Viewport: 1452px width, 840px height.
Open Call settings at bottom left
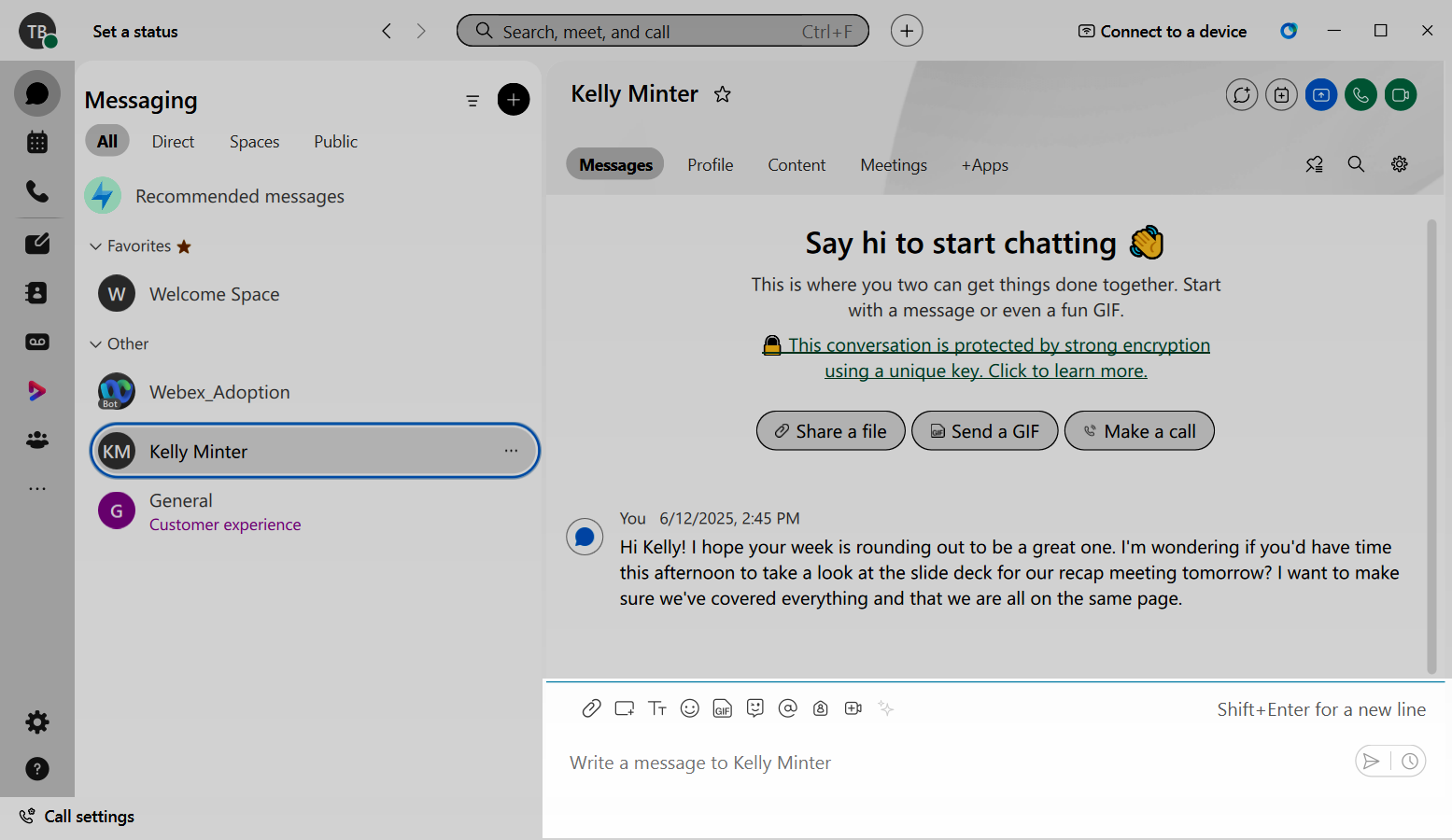78,817
